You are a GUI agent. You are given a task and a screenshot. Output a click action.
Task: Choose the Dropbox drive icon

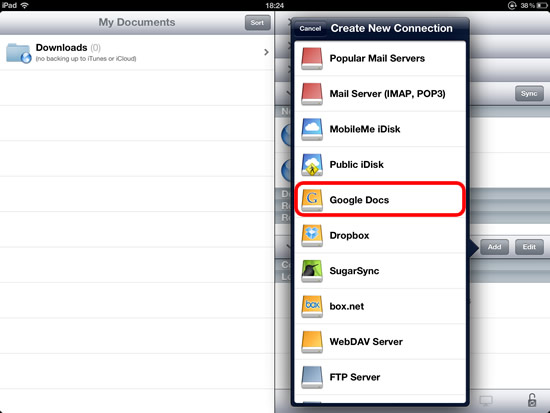coord(312,235)
